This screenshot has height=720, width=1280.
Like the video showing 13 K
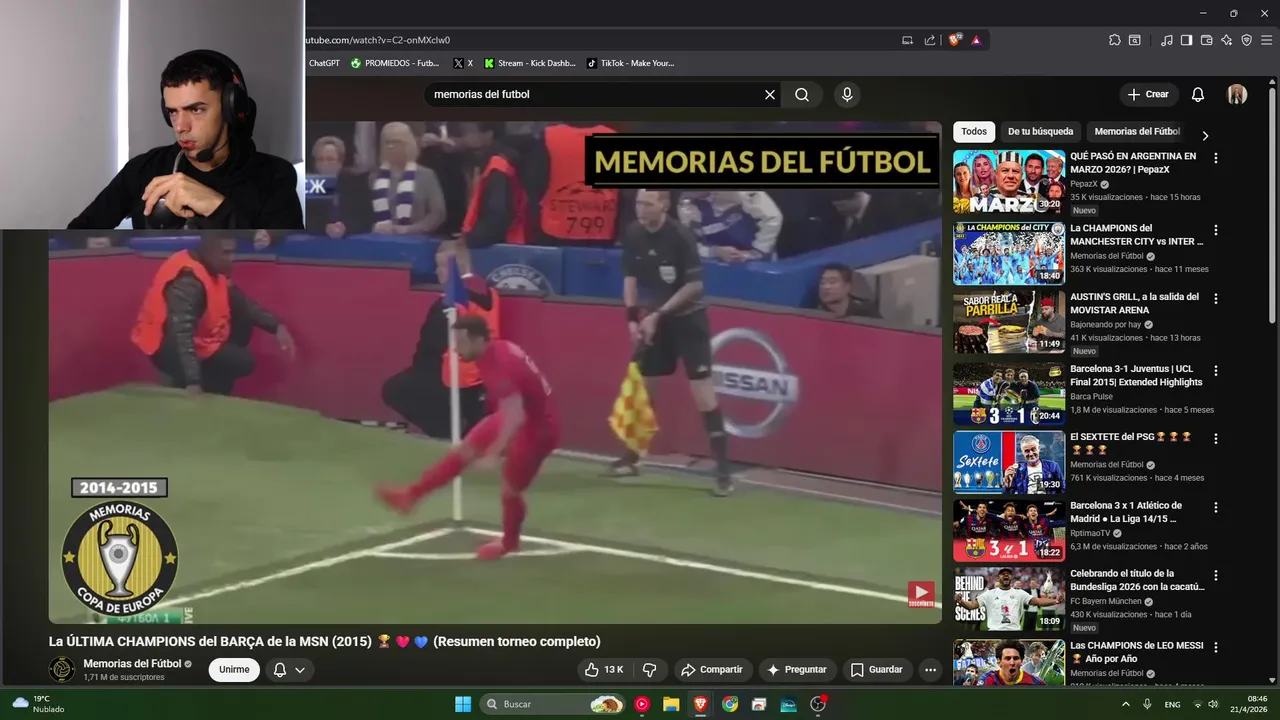coord(605,670)
